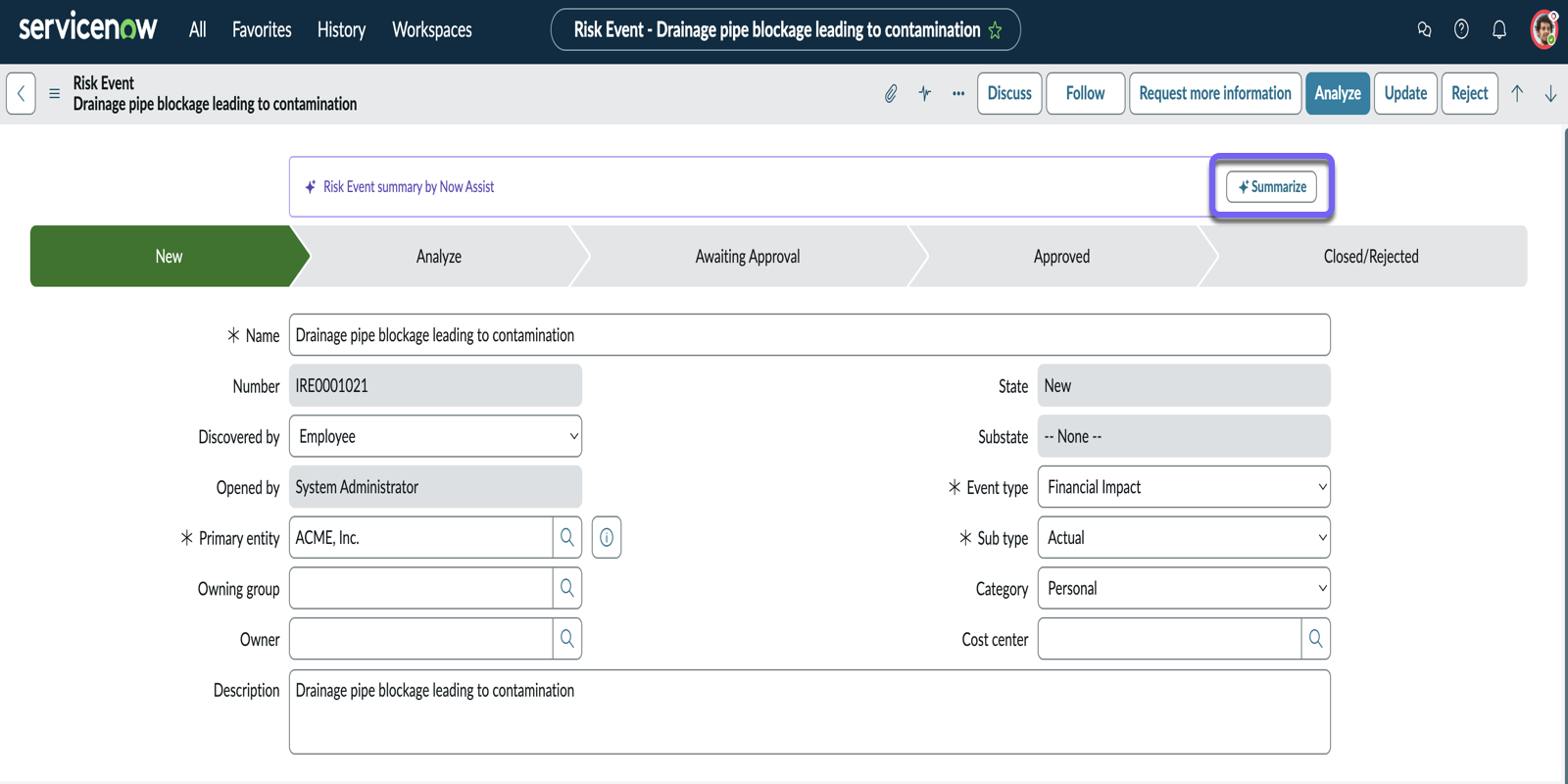Open the Sub type dropdown
The image size is (1568, 784).
click(x=1184, y=537)
